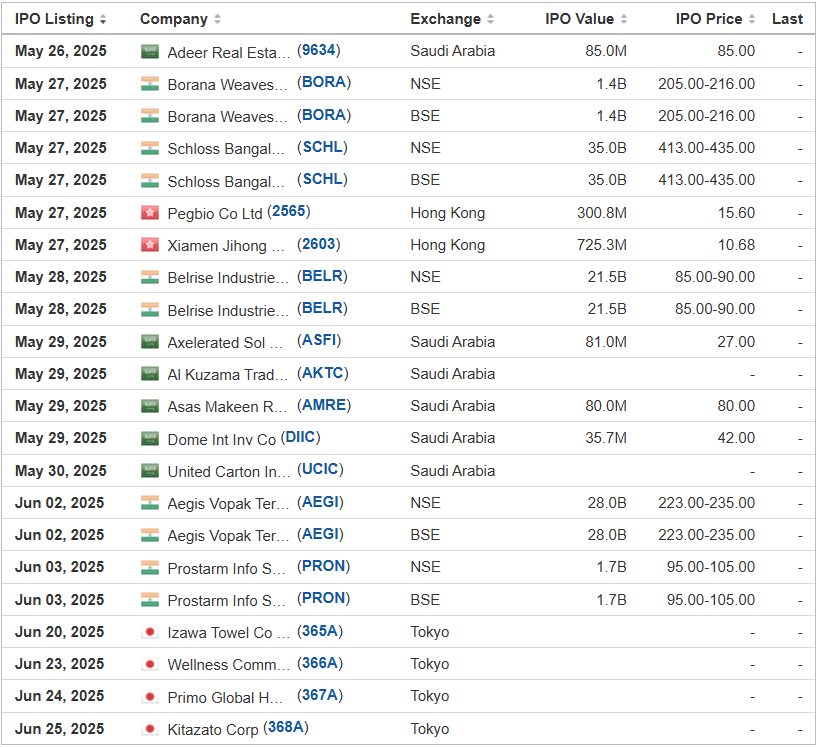818x747 pixels.
Task: Click India flag icon on Belrise Industries NSE row
Action: (x=150, y=278)
